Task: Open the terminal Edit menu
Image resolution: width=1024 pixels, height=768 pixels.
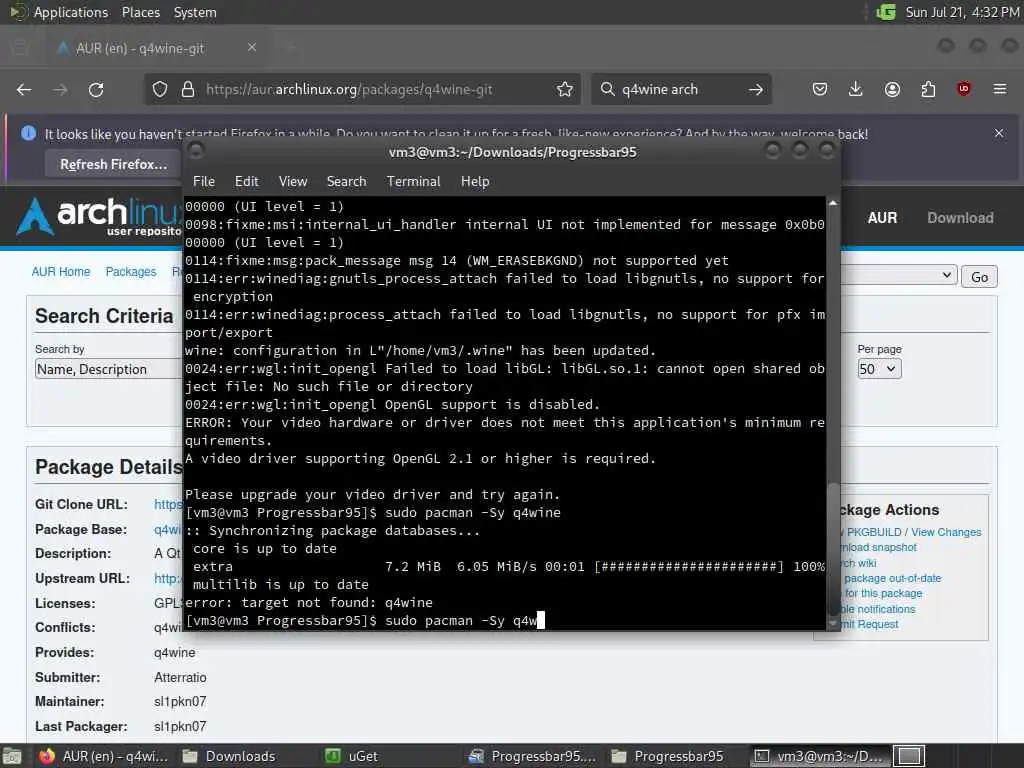Action: [x=246, y=182]
